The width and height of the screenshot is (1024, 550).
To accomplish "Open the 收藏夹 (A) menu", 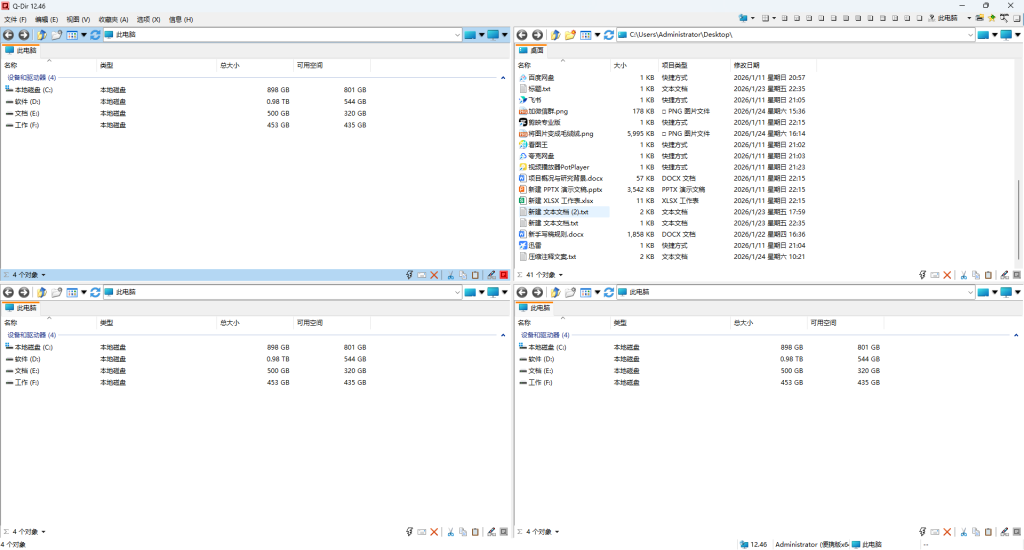I will tap(112, 19).
